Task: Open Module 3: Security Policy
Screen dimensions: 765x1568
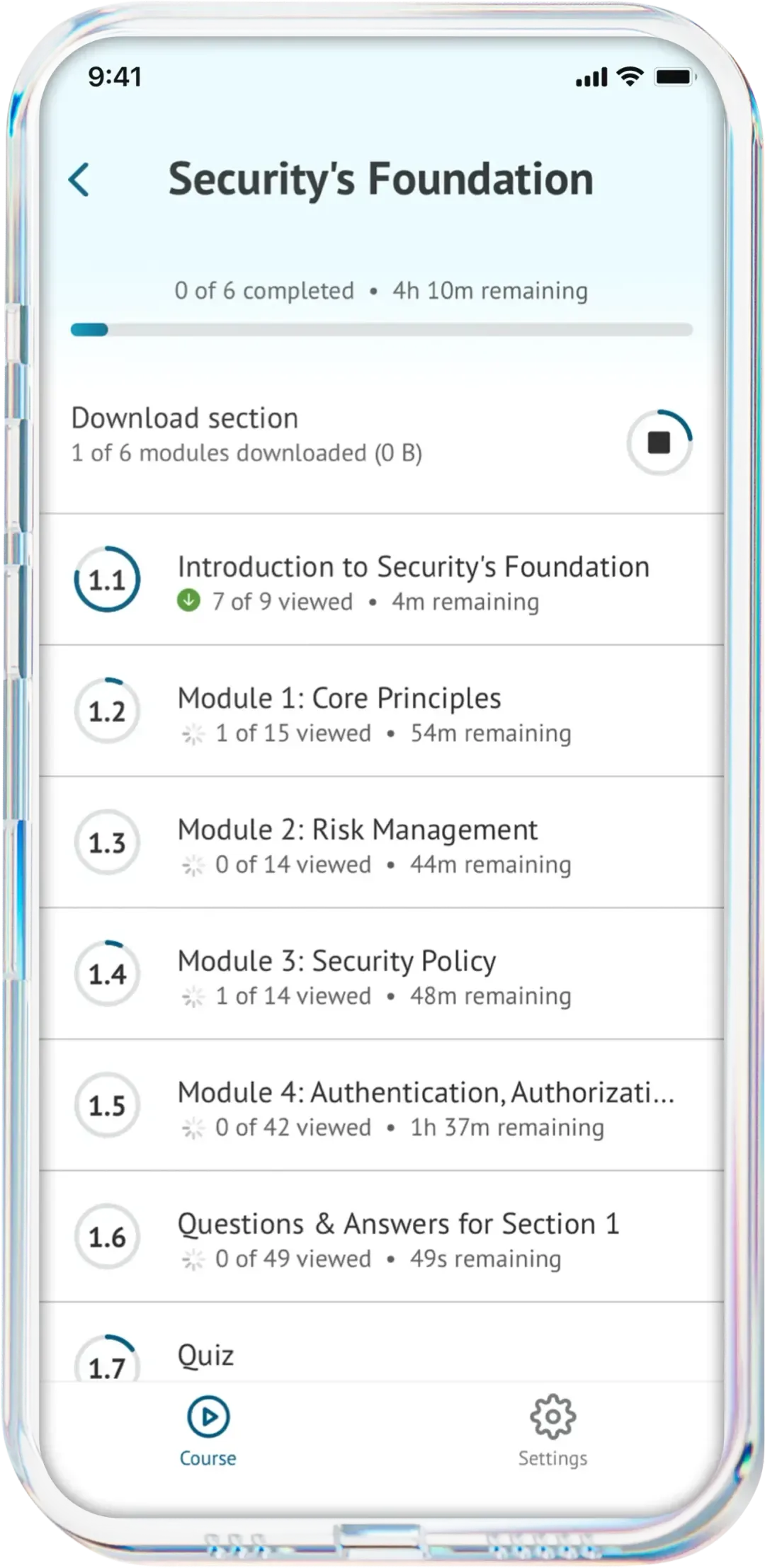Action: coord(381,973)
